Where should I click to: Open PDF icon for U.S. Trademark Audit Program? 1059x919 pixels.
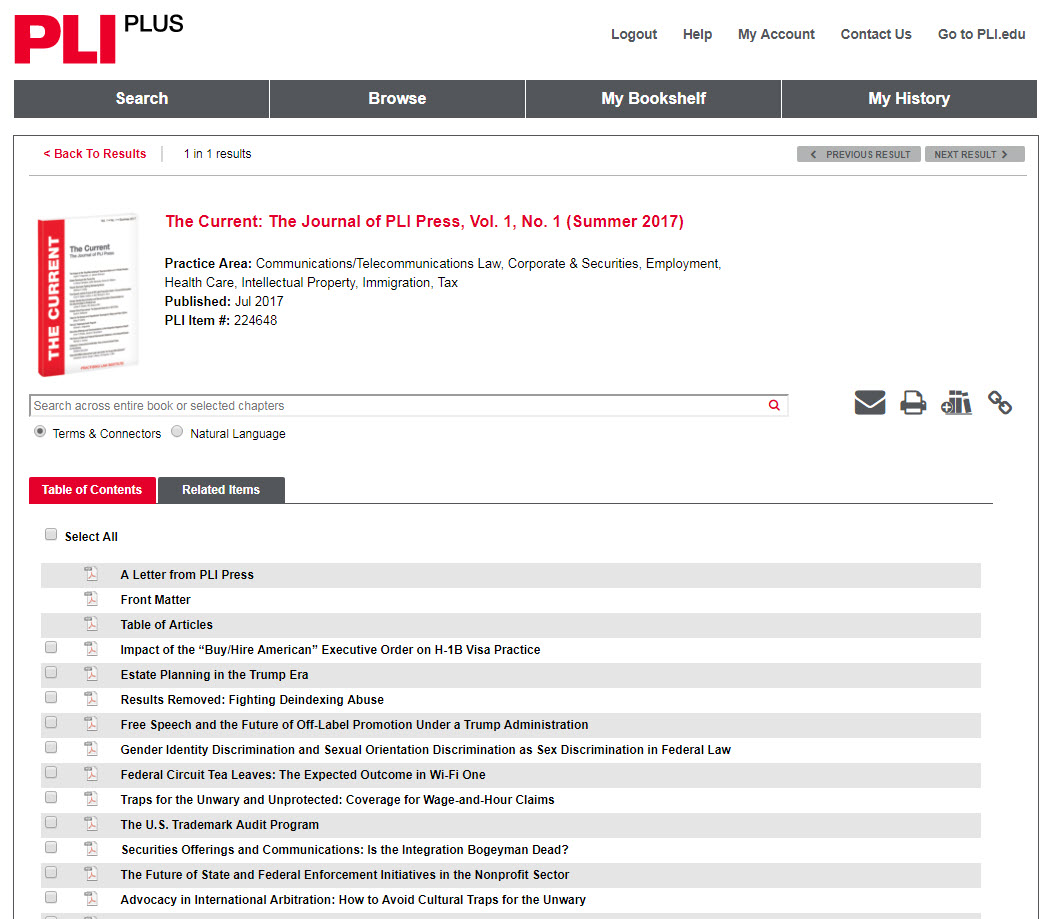(91, 824)
